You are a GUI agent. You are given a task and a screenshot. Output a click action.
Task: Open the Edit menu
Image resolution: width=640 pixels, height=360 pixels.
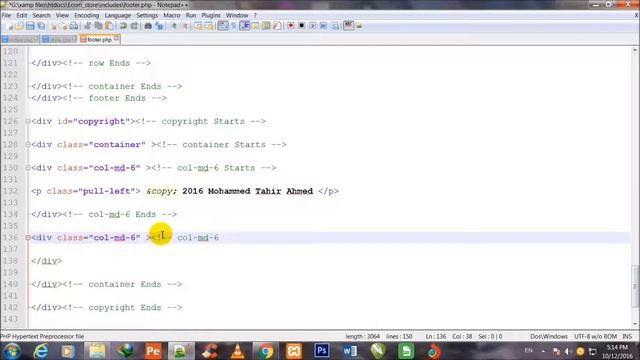pos(22,16)
